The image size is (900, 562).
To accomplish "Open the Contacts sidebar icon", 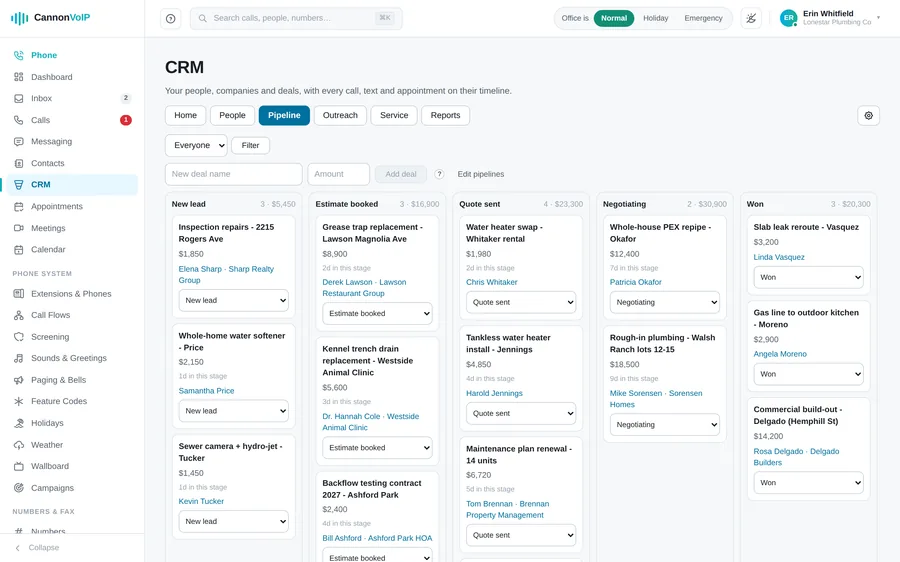I will coord(19,163).
